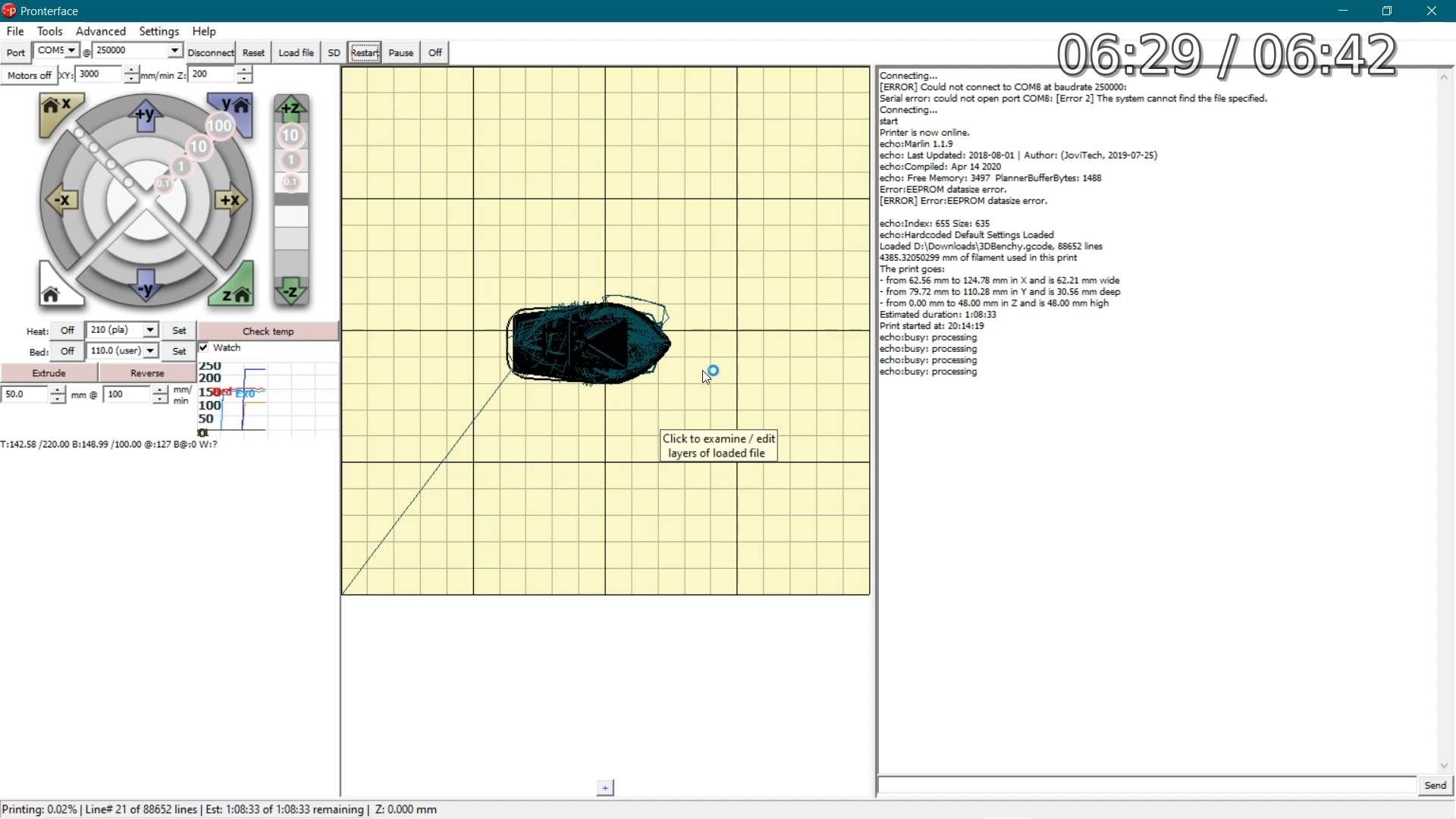
Task: Click Motors off to disable the steppers
Action: coord(30,75)
